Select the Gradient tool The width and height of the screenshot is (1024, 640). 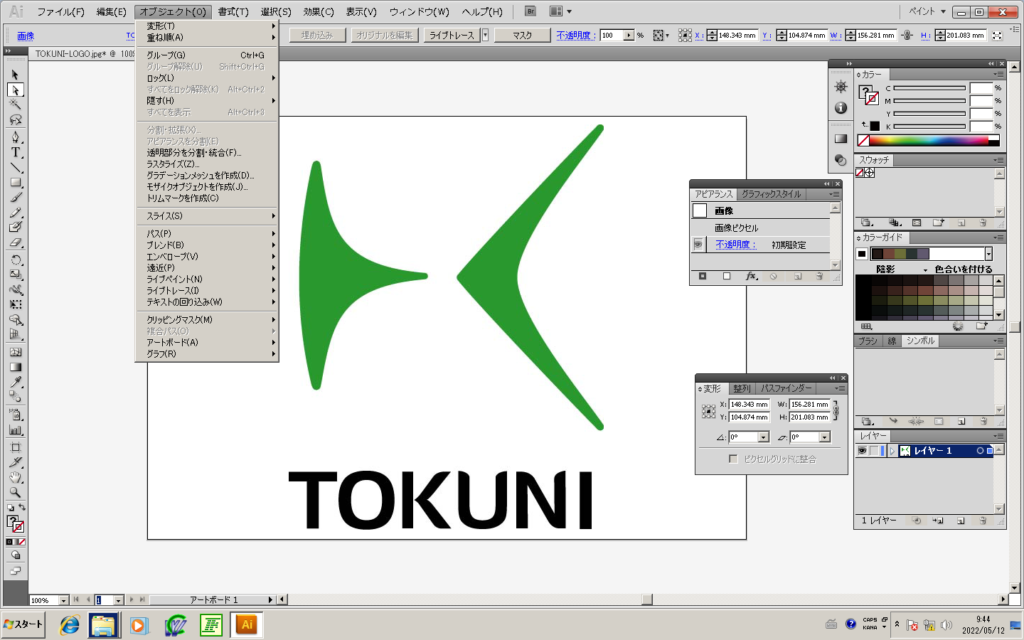[x=15, y=367]
